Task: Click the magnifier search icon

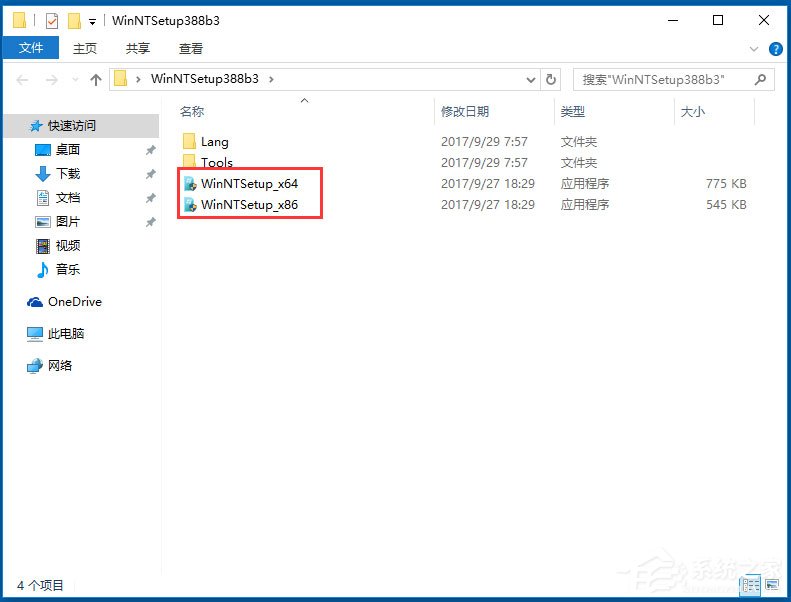Action: tap(761, 80)
